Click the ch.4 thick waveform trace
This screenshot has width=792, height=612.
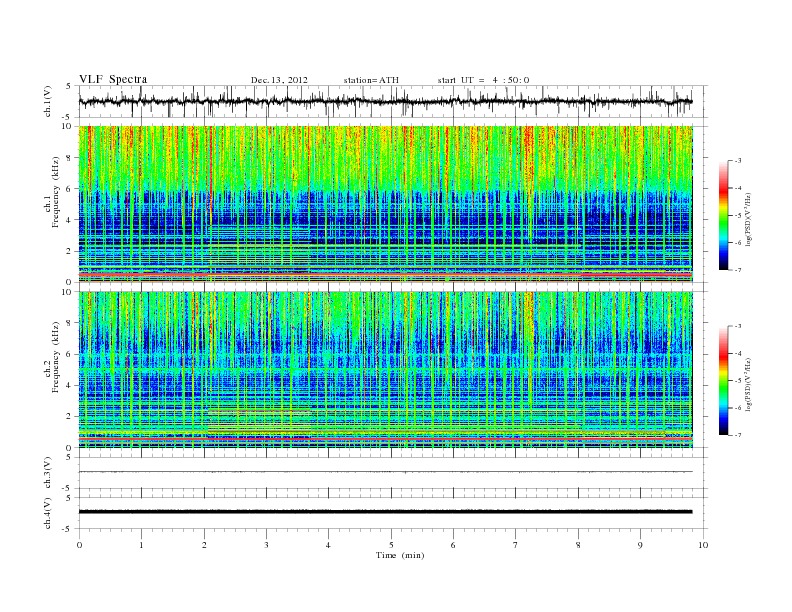(x=385, y=512)
